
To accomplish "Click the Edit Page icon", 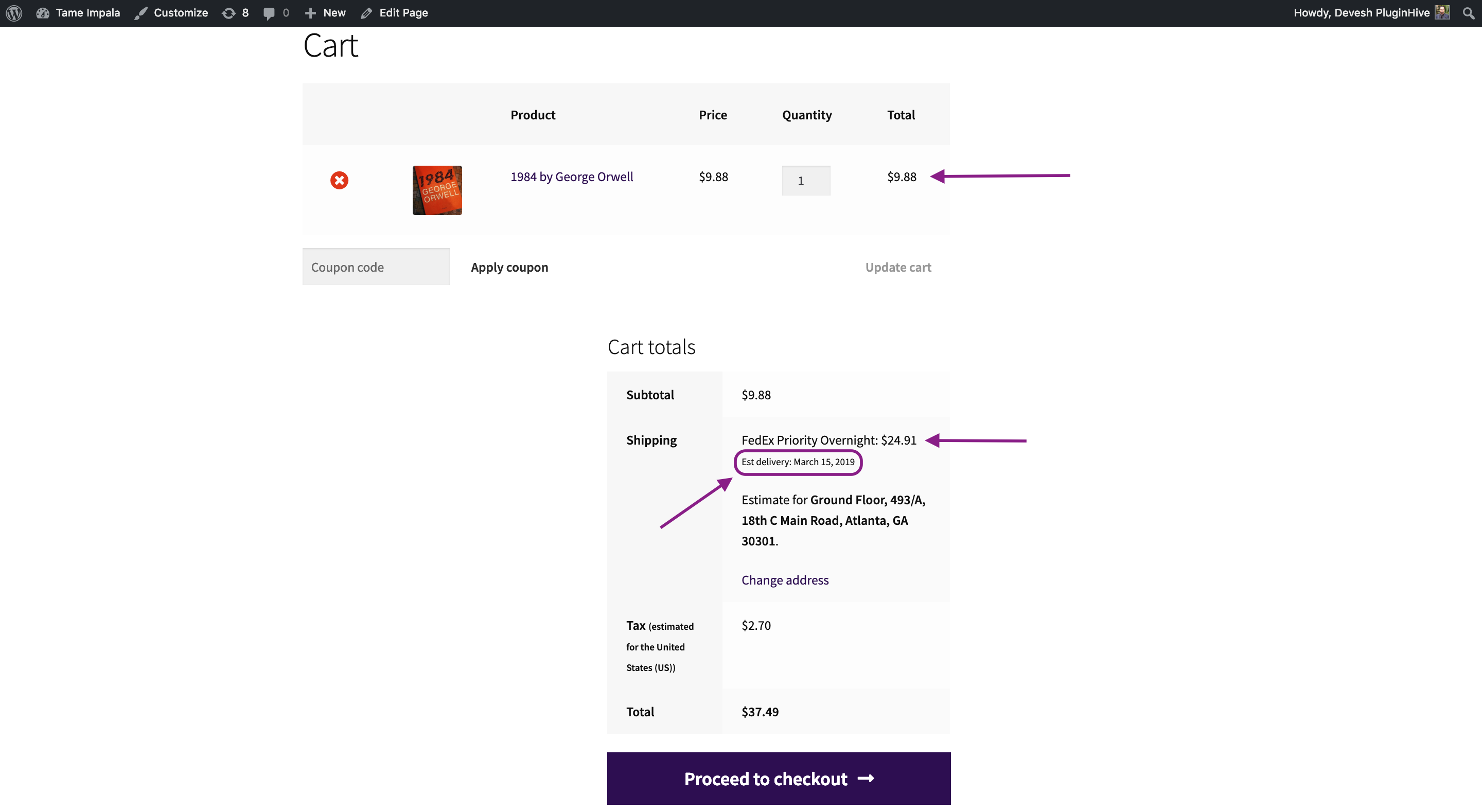I will pyautogui.click(x=366, y=13).
